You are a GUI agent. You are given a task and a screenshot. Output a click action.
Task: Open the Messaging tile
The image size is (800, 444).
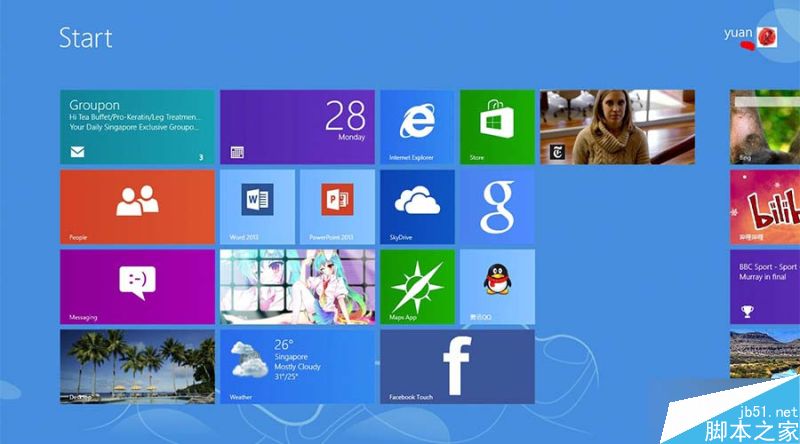pyautogui.click(x=137, y=287)
